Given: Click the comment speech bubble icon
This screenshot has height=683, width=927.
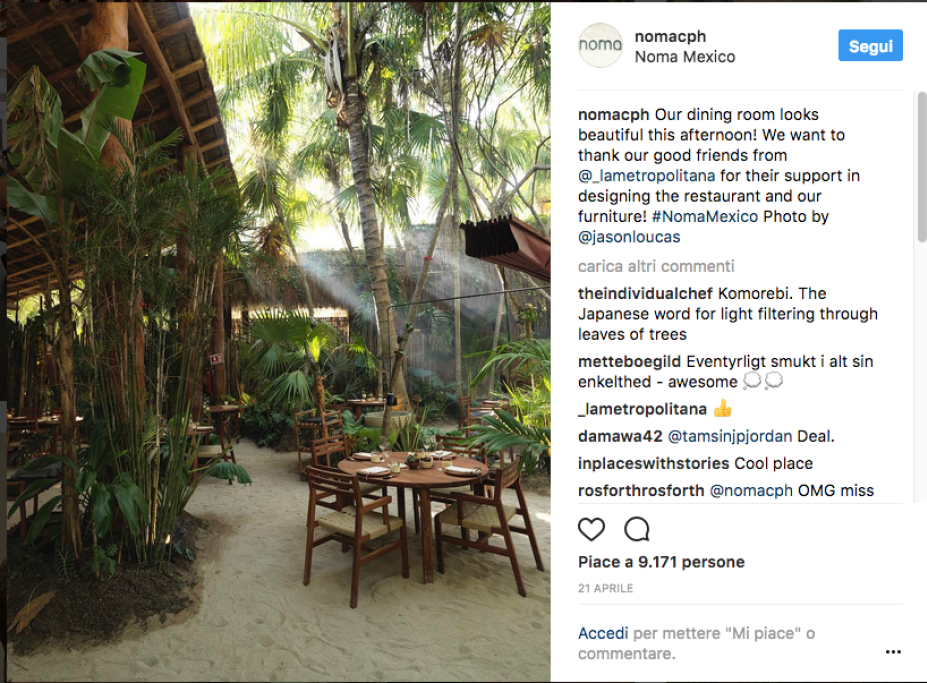Looking at the screenshot, I should click(637, 529).
